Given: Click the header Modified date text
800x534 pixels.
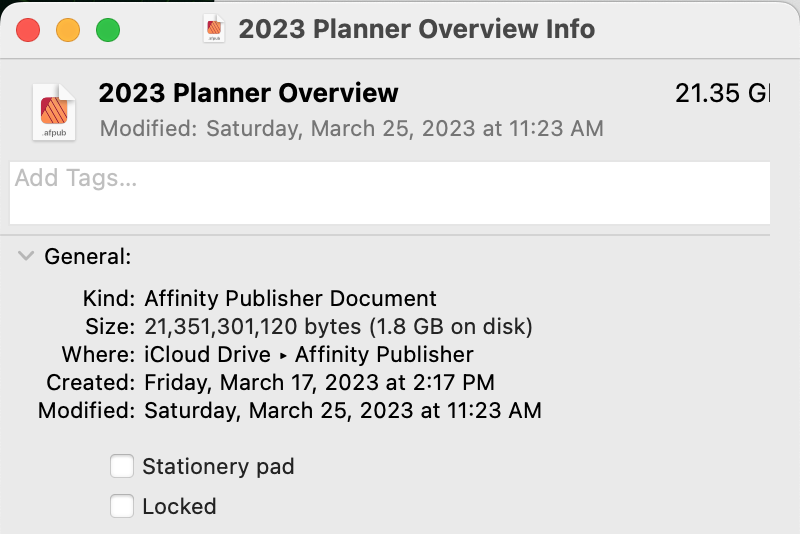Looking at the screenshot, I should pos(352,129).
